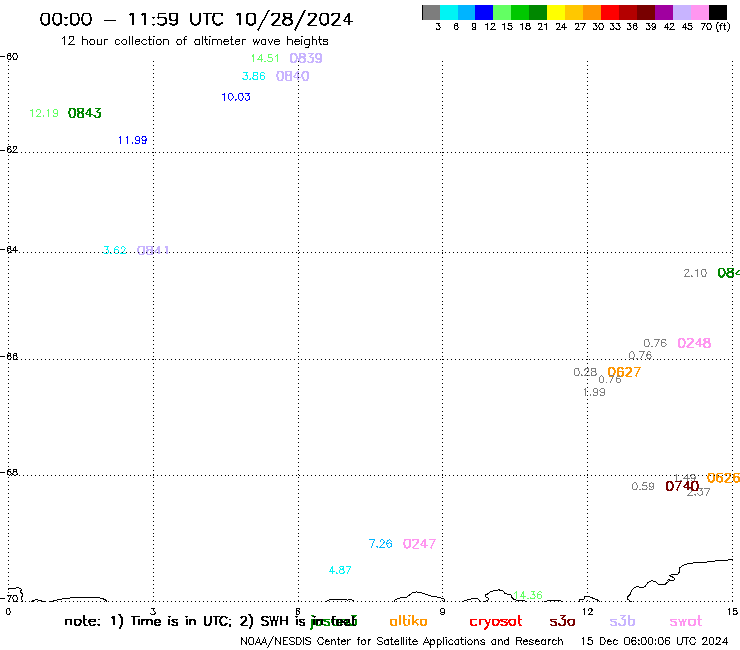740x650 pixels.
Task: Select the latitude axis label -62
Action: [9, 150]
